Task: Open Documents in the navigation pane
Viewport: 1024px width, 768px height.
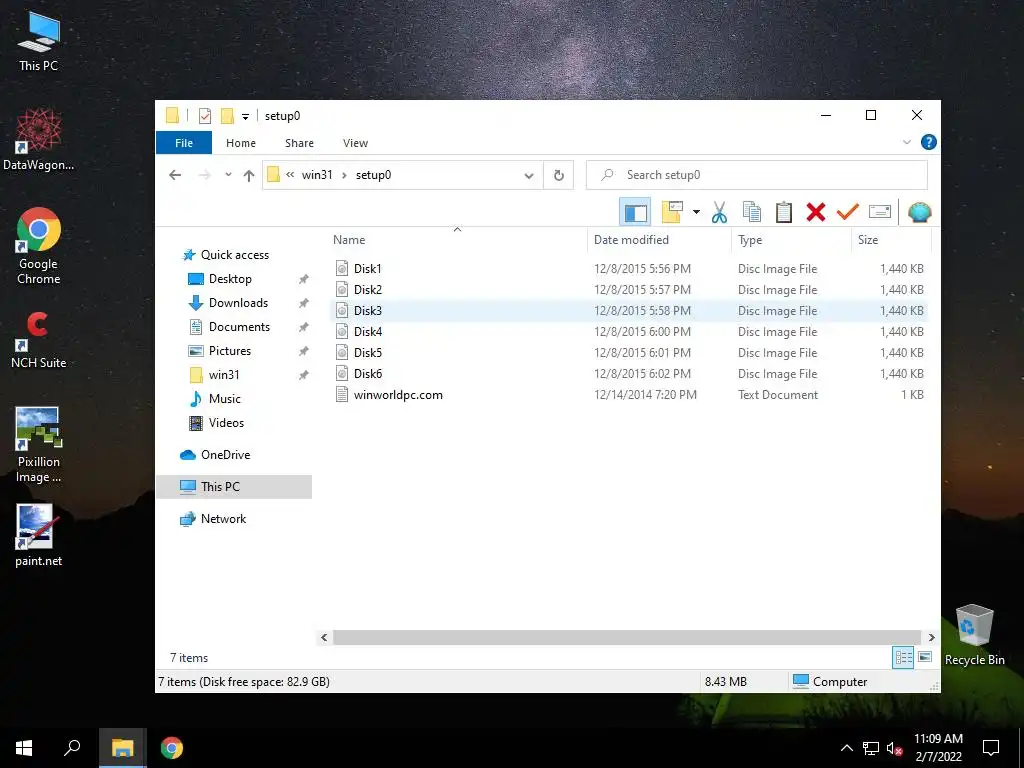Action: click(239, 327)
